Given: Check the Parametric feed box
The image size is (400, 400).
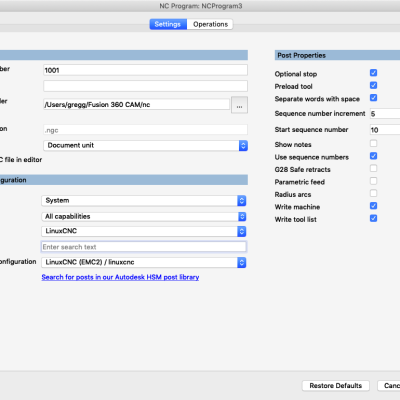Looking at the screenshot, I should click(x=373, y=181).
